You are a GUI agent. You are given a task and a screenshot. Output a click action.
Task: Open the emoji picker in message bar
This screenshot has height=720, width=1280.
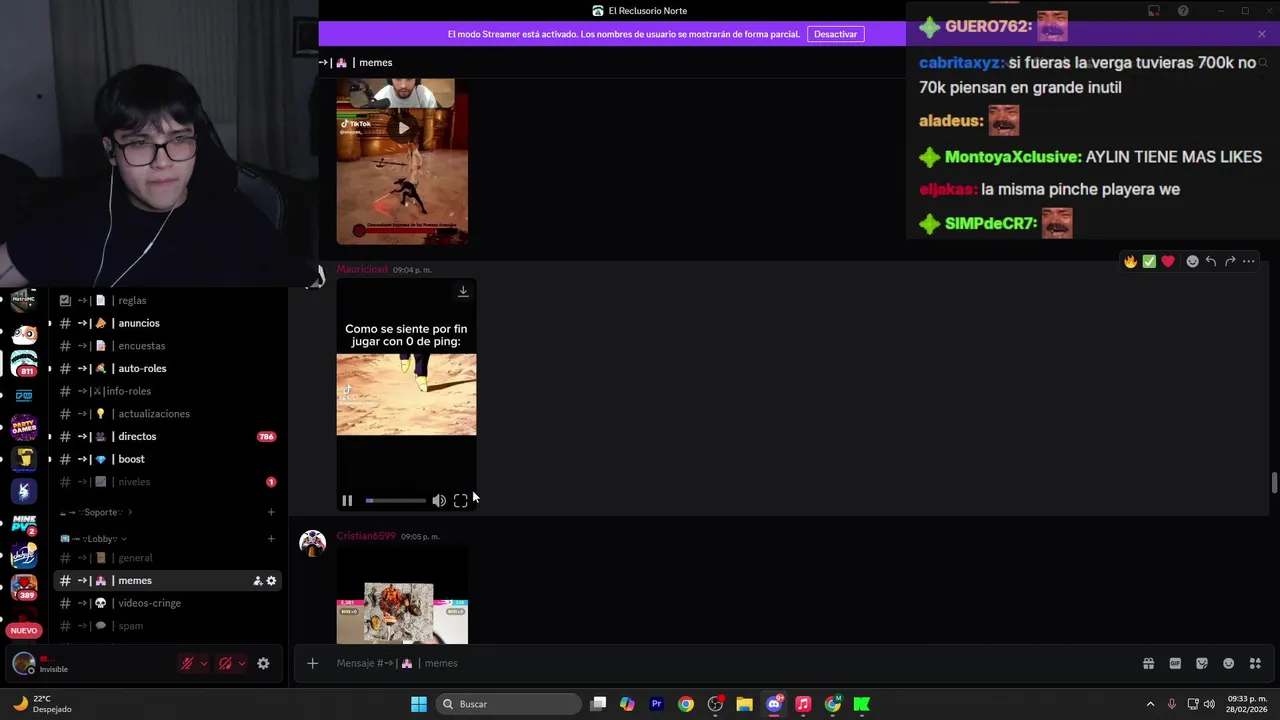pos(1228,663)
